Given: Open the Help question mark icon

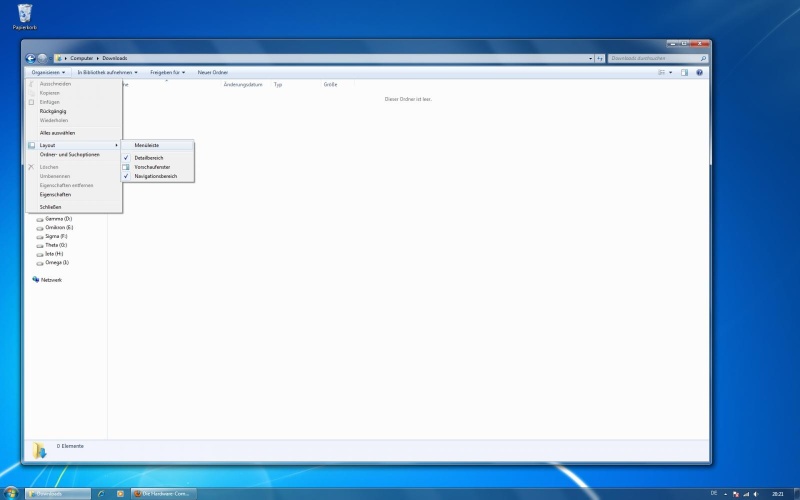Looking at the screenshot, I should [699, 72].
